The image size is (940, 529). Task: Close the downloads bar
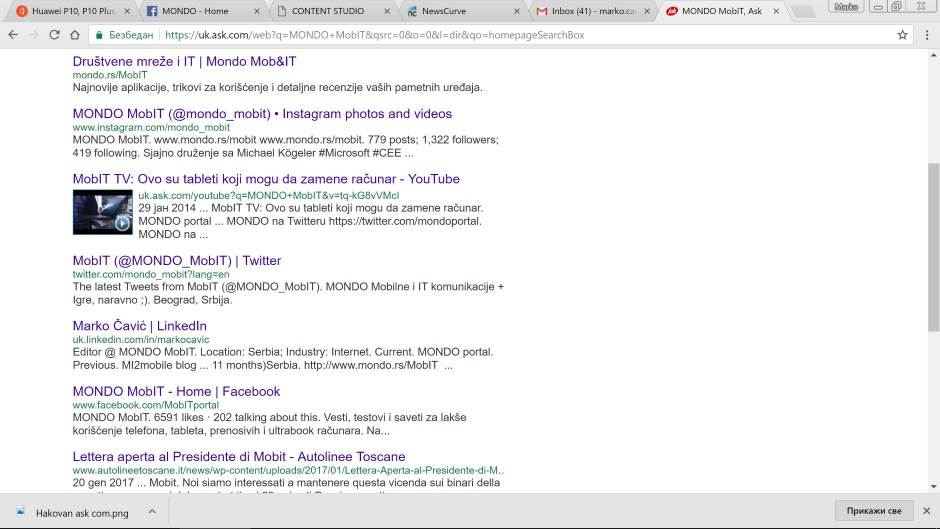pos(925,511)
